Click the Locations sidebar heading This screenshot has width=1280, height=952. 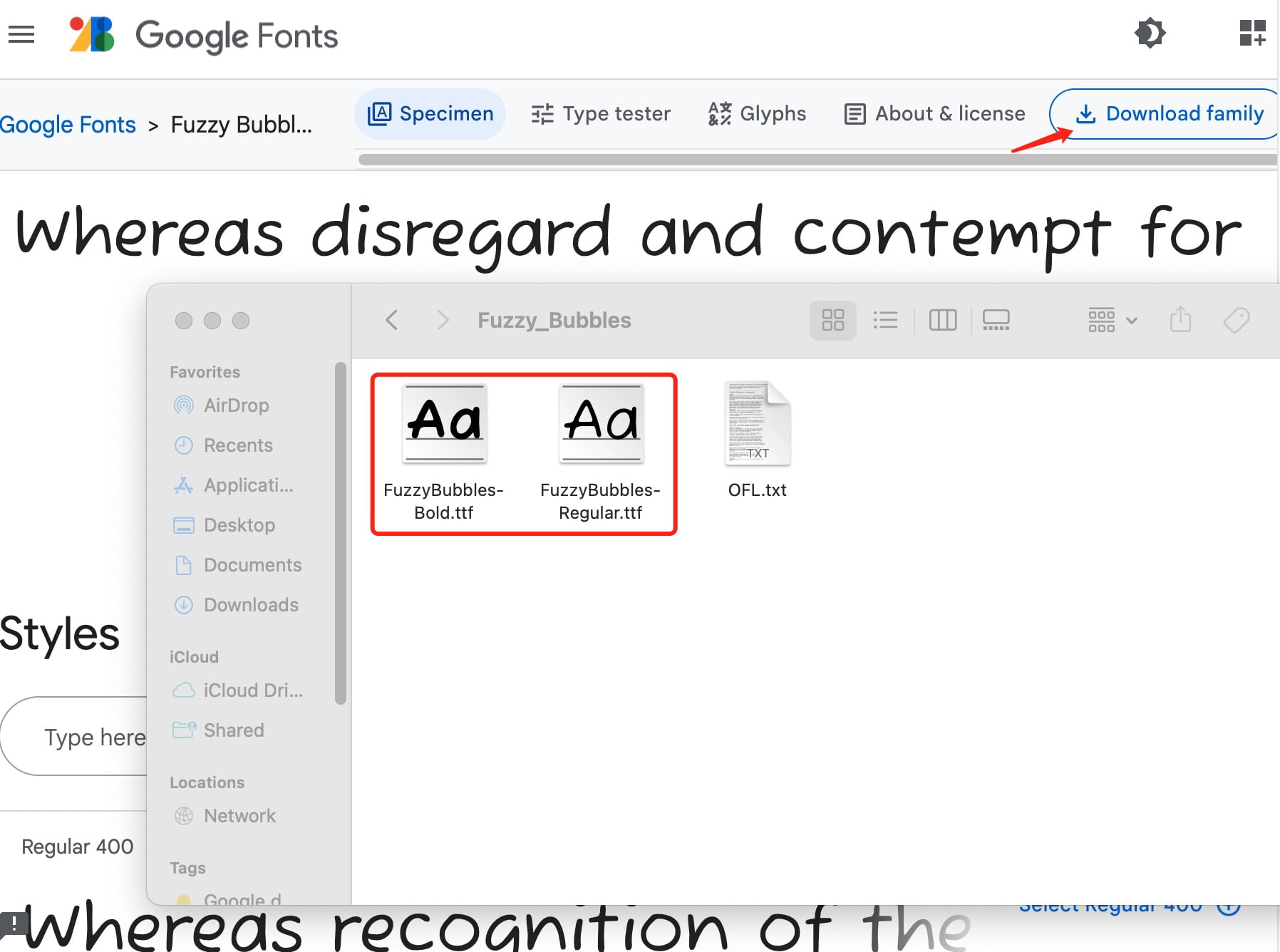coord(207,782)
